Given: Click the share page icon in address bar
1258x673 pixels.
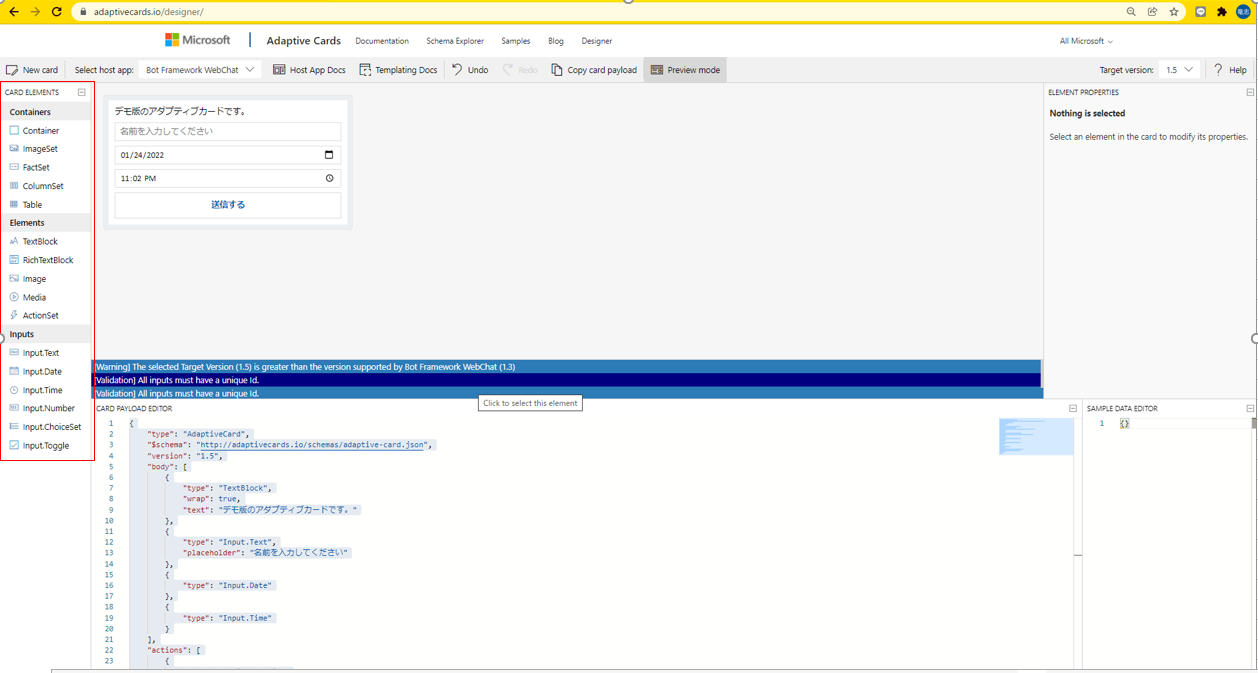Looking at the screenshot, I should pos(1152,12).
